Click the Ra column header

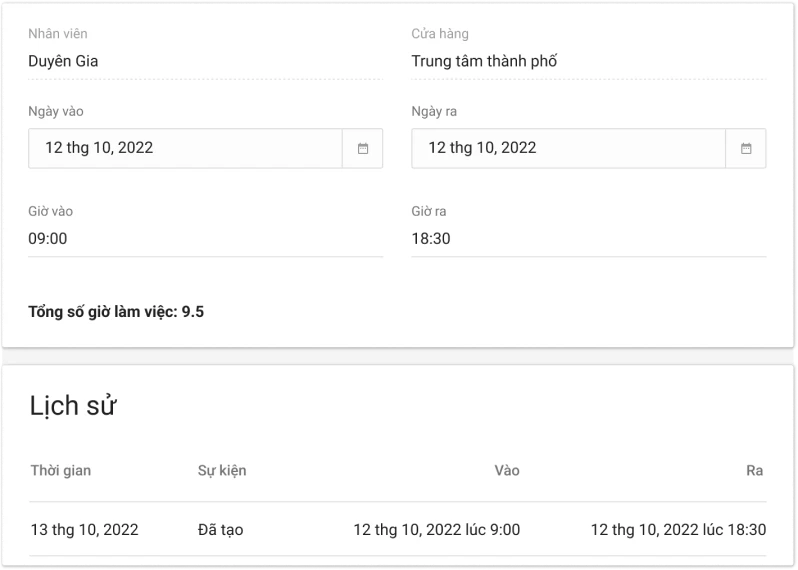click(x=755, y=470)
